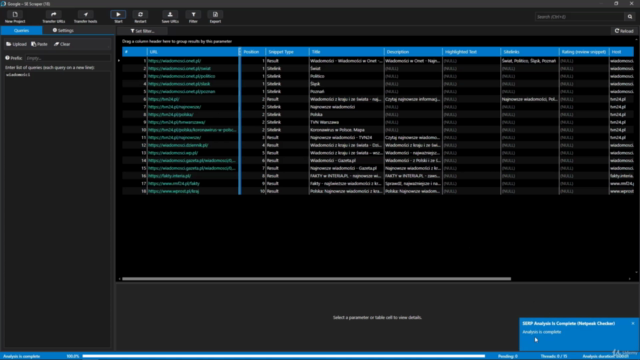The height and width of the screenshot is (360, 640).
Task: Upload a queries file
Action: click(x=16, y=44)
